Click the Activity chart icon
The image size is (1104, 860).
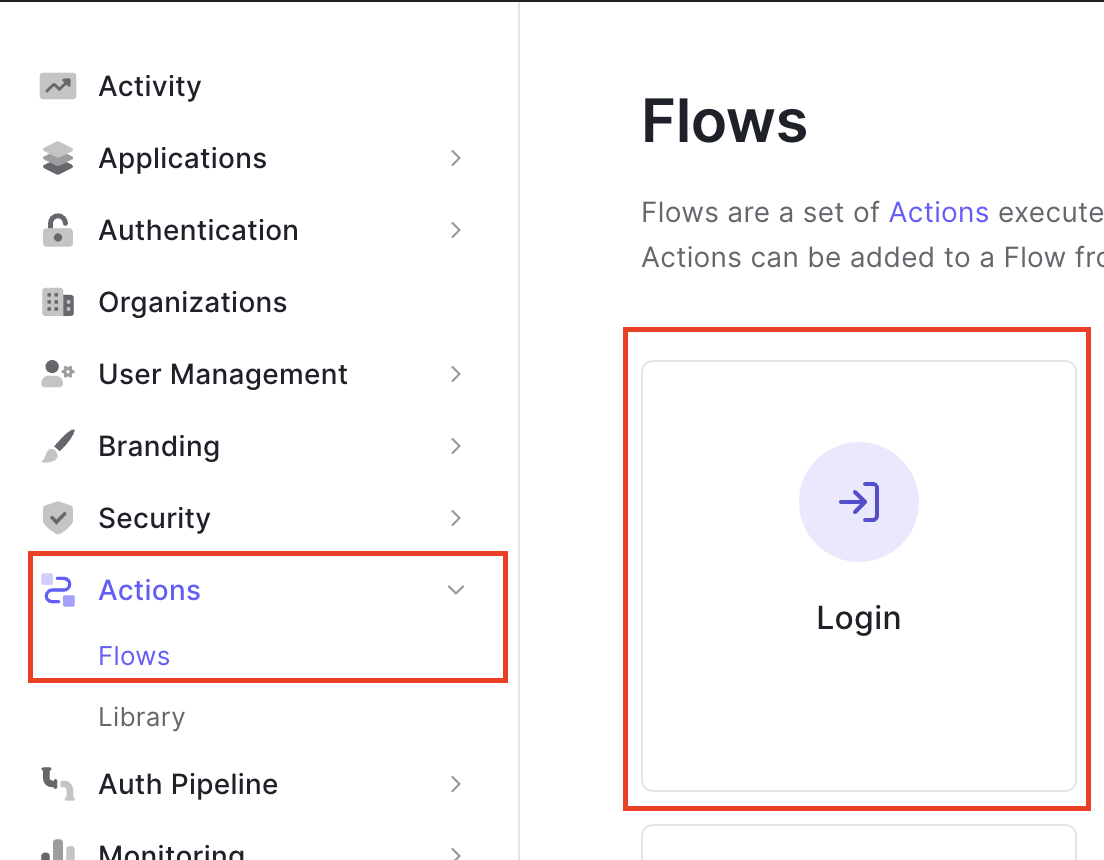tap(57, 86)
